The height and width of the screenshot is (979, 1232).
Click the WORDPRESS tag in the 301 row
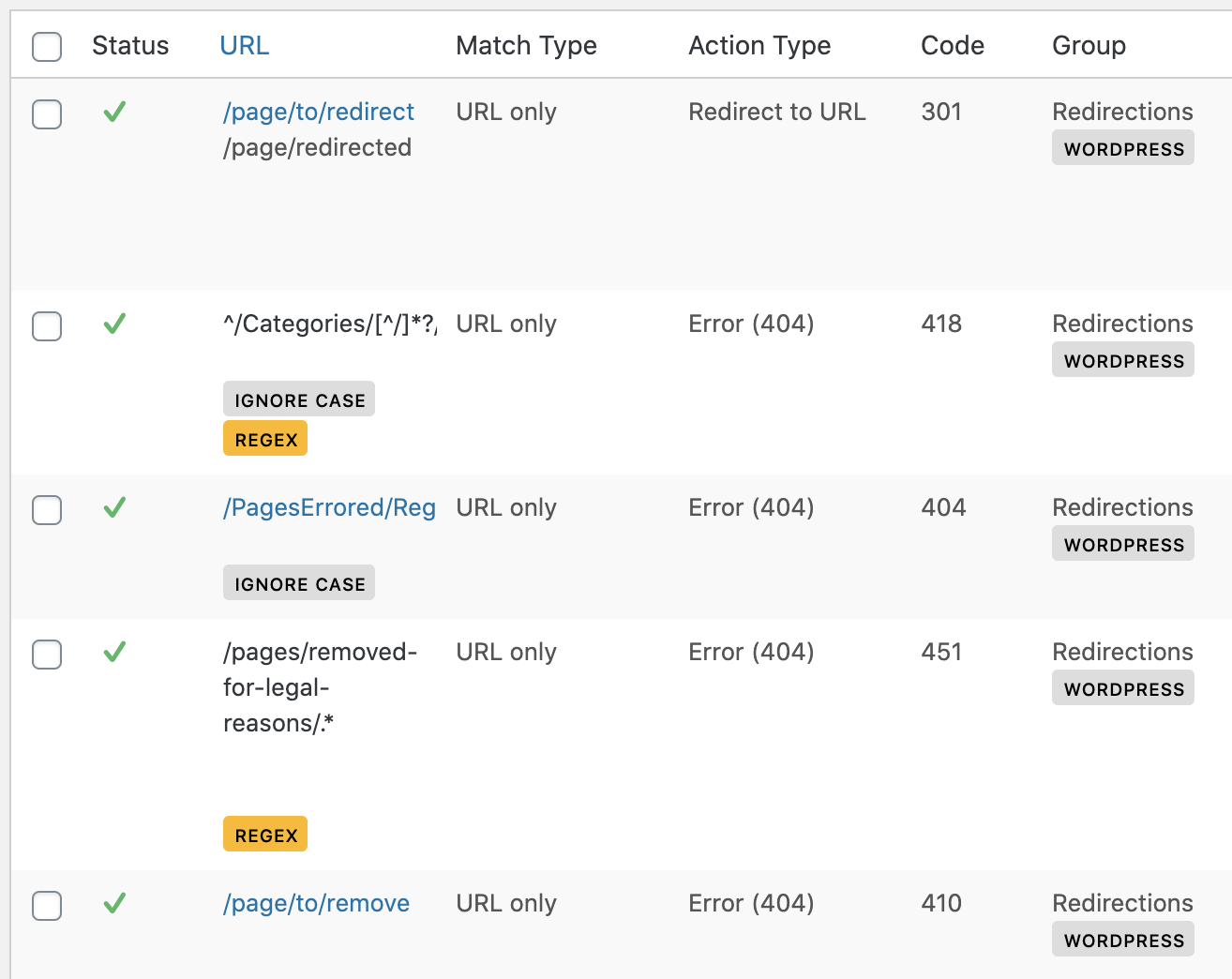(x=1123, y=149)
